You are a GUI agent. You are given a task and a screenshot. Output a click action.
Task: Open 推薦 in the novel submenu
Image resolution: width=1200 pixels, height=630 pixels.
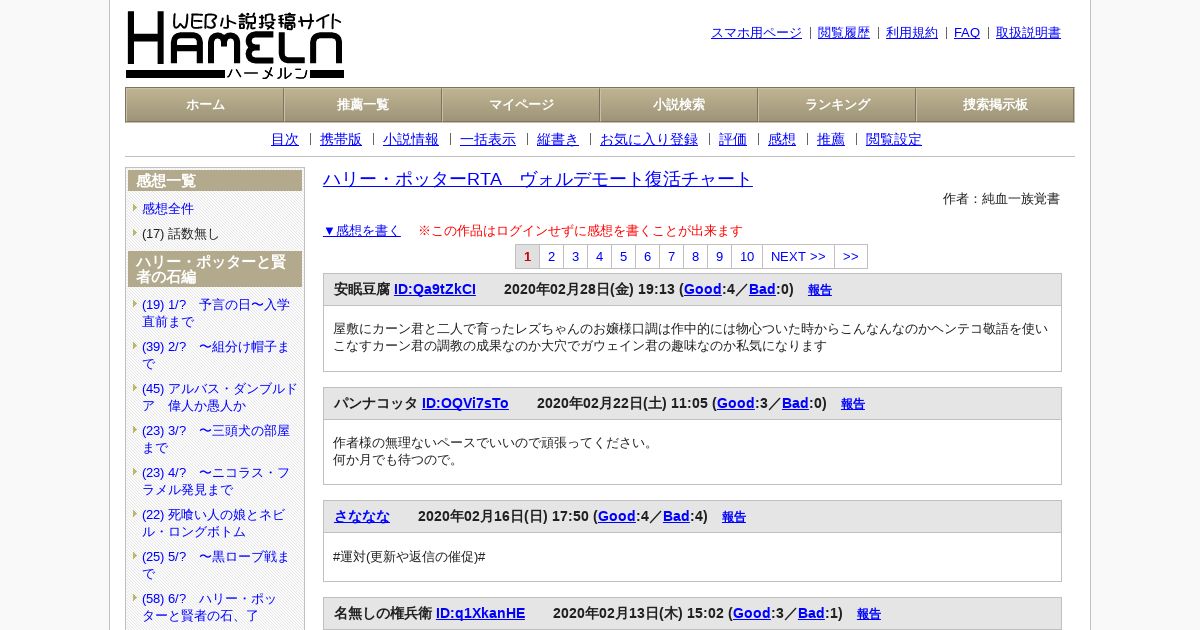click(x=831, y=139)
